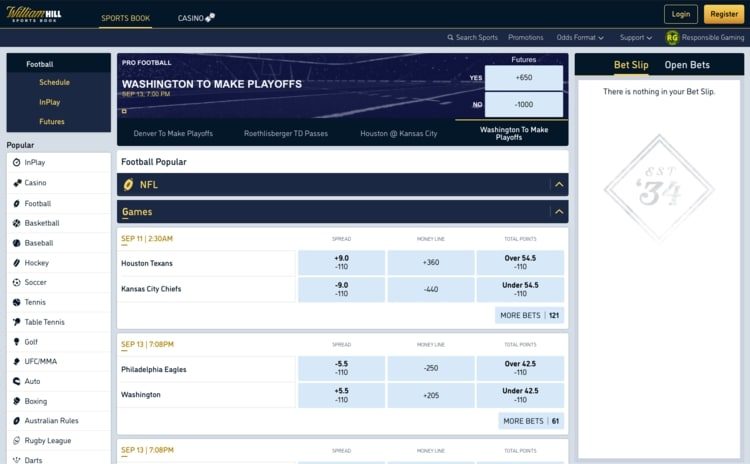Click the InPlay clock icon in Popular list
The height and width of the screenshot is (464, 750).
click(16, 163)
